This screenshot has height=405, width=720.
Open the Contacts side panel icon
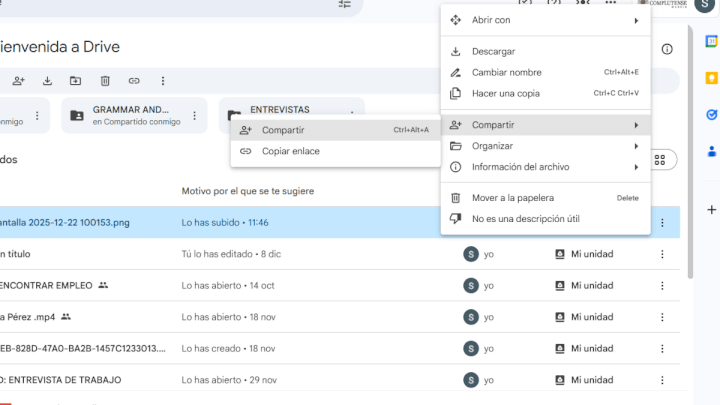click(711, 151)
